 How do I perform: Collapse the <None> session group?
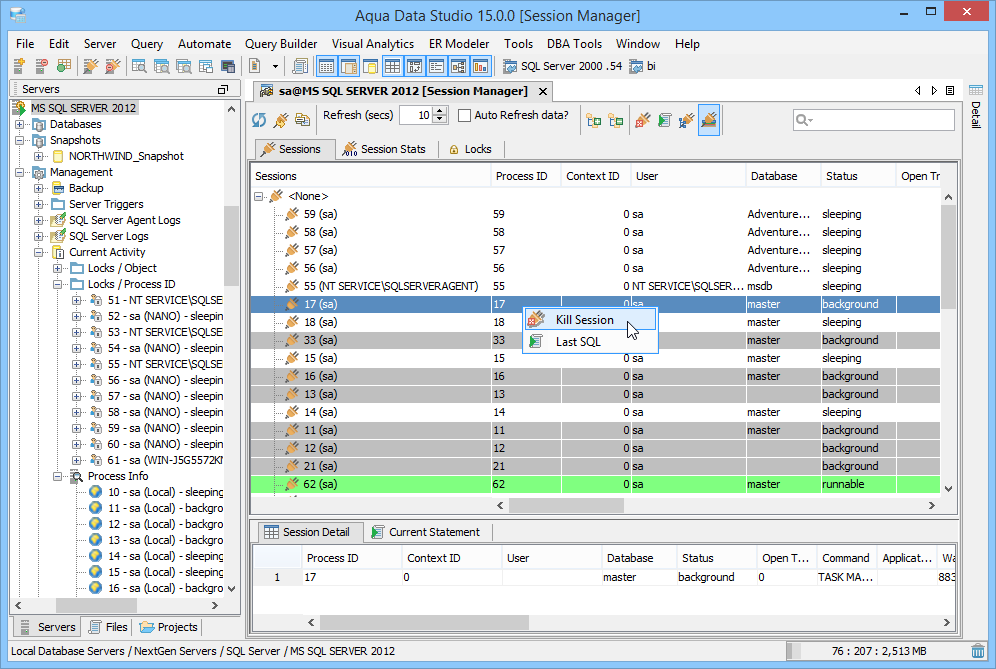(259, 196)
